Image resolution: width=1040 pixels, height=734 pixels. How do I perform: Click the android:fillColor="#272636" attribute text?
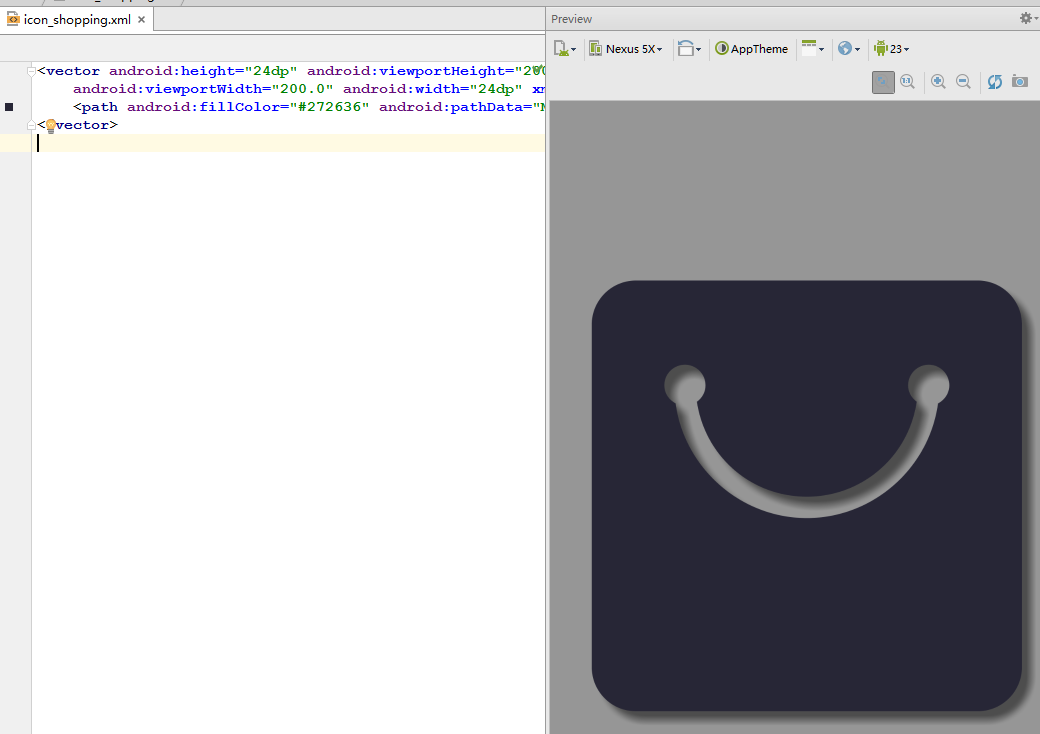248,107
